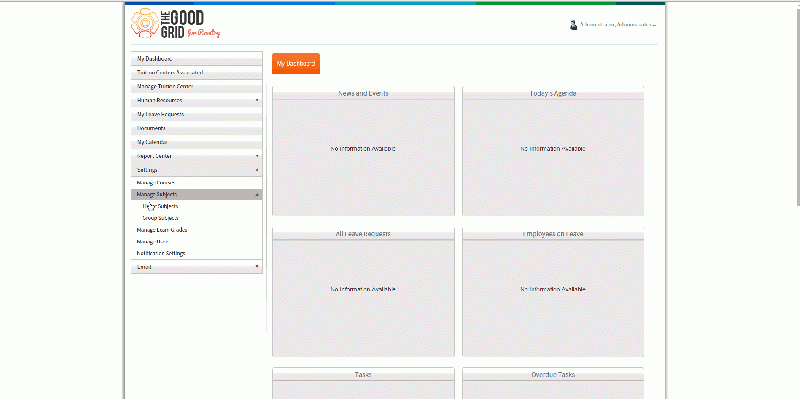
Task: Click the page vertical scrollbar
Action: [x=798, y=107]
